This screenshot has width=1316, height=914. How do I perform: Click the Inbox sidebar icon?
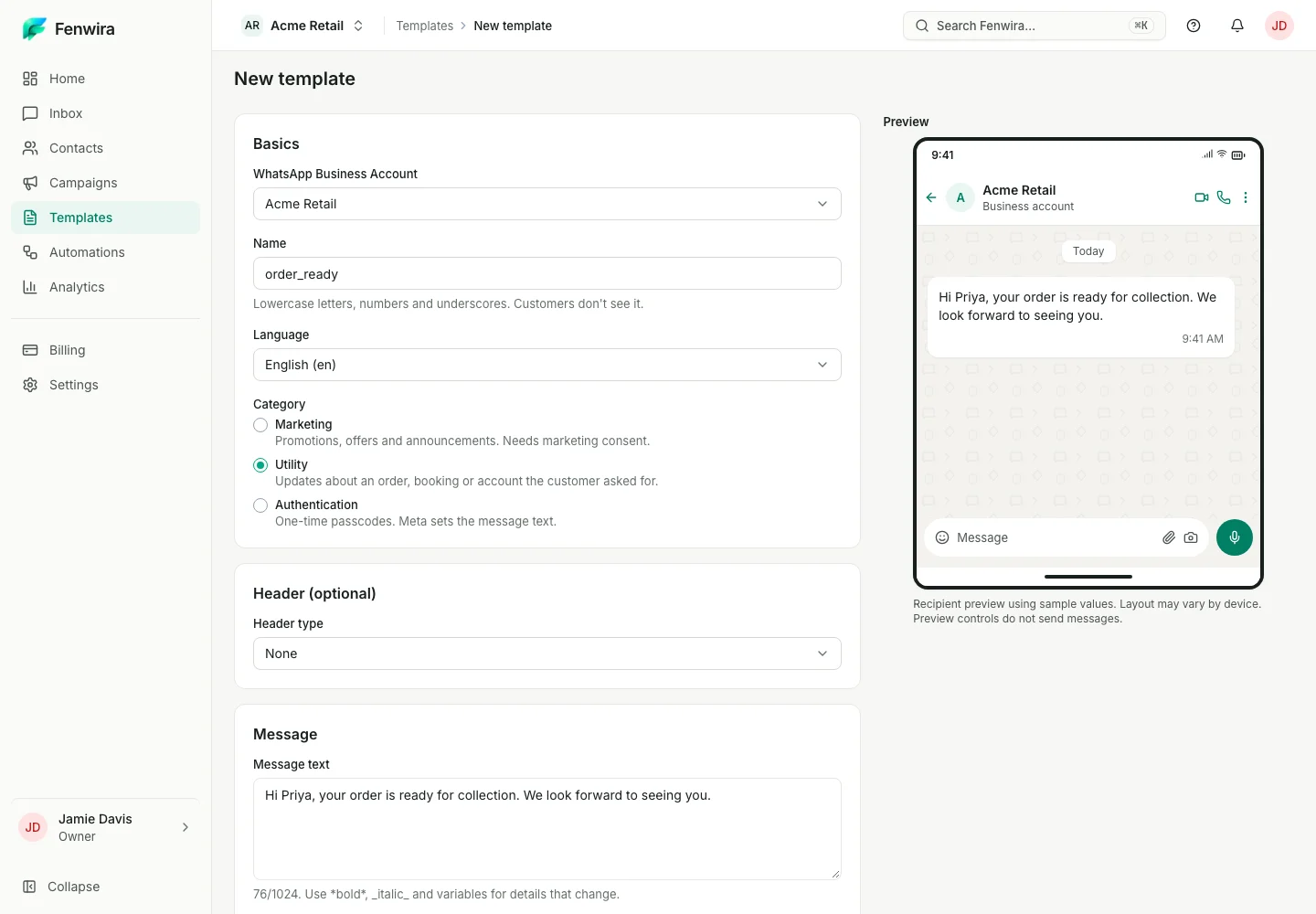pos(30,113)
